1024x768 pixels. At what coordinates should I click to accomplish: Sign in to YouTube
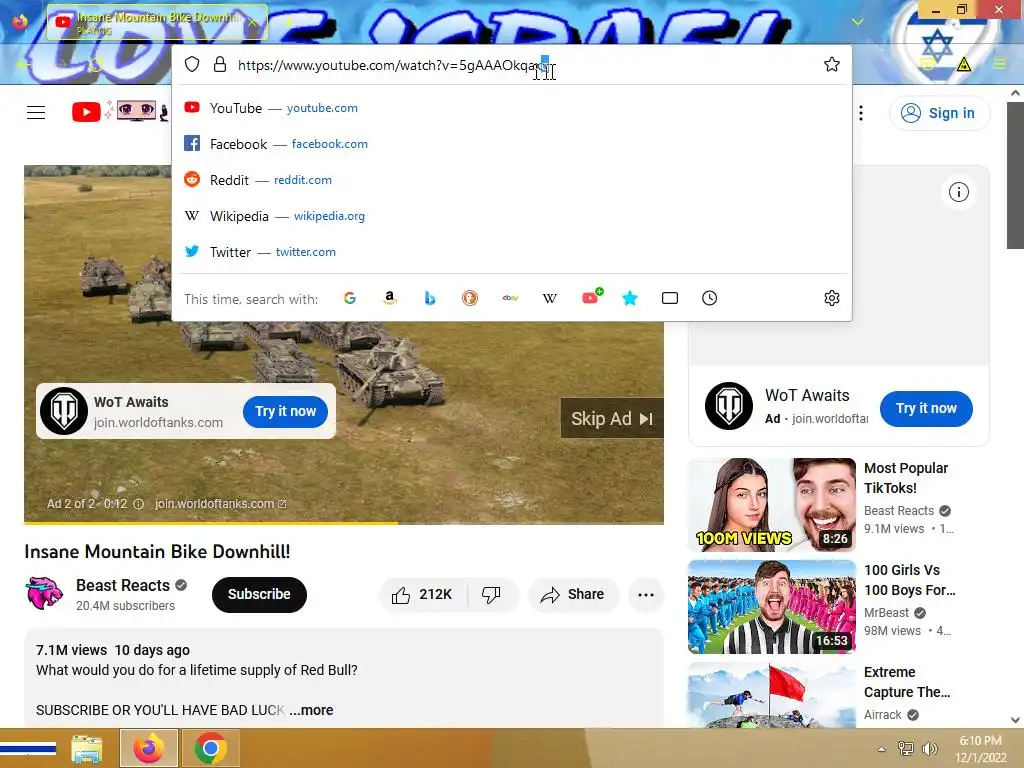(x=938, y=113)
